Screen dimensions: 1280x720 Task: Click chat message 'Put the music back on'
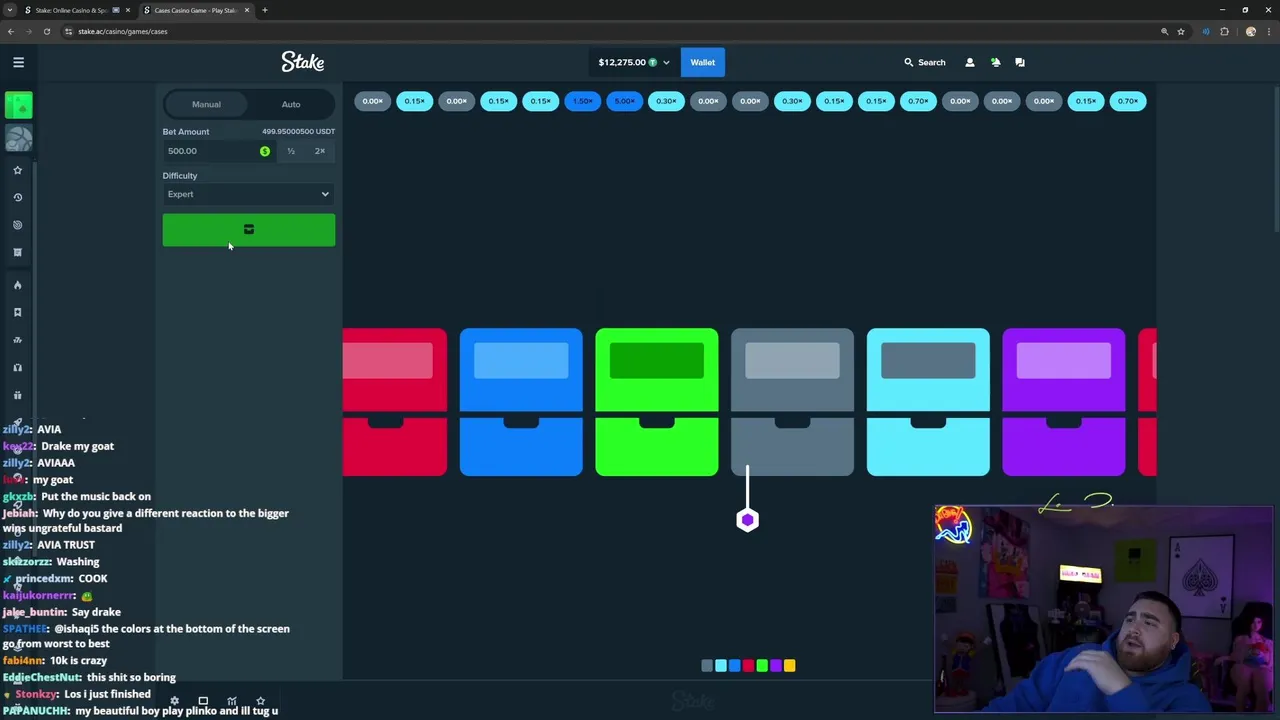point(96,496)
